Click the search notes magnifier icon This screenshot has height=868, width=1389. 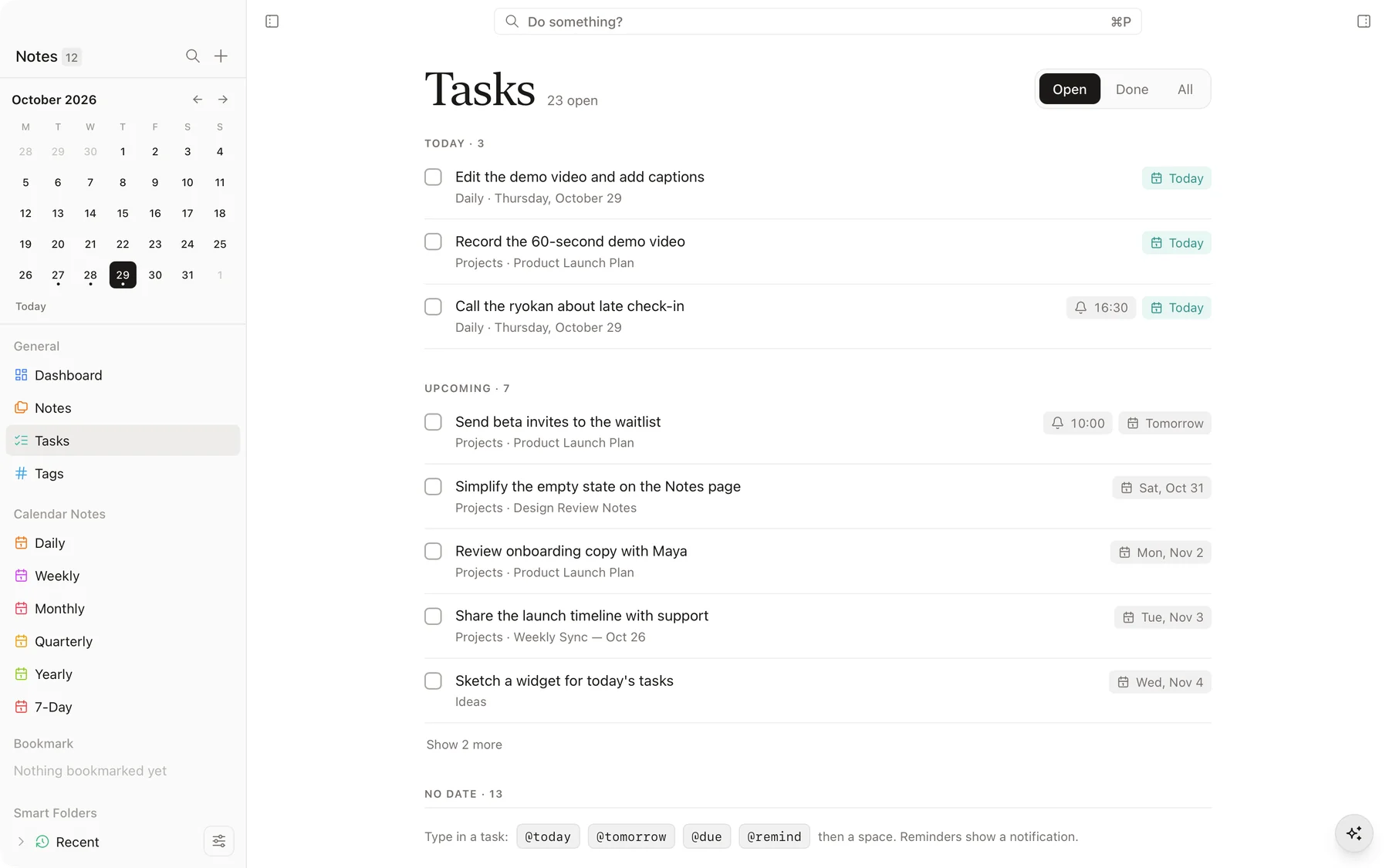193,56
